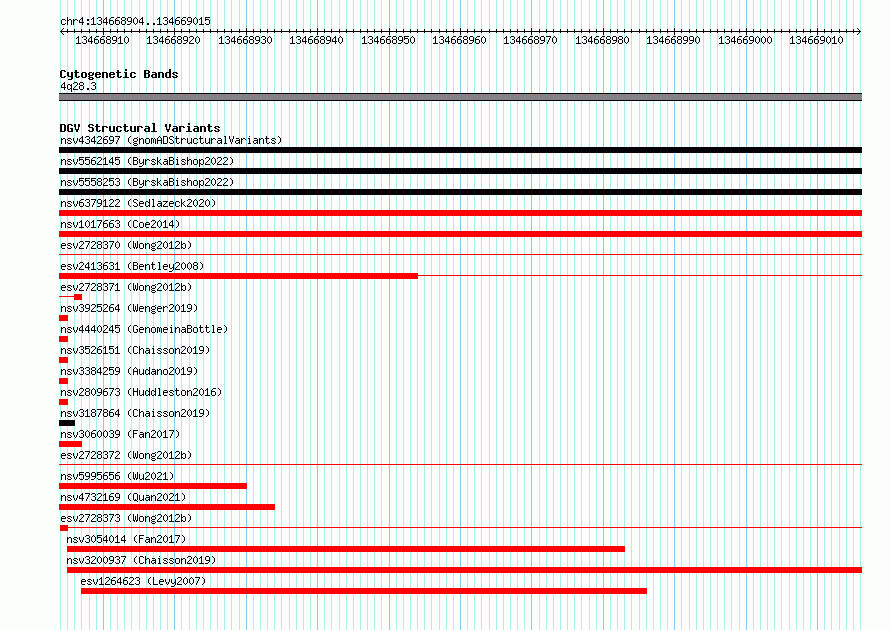Open esv2728372 (Wong2012b) label
Screen dimensions: 890x630
(126, 455)
